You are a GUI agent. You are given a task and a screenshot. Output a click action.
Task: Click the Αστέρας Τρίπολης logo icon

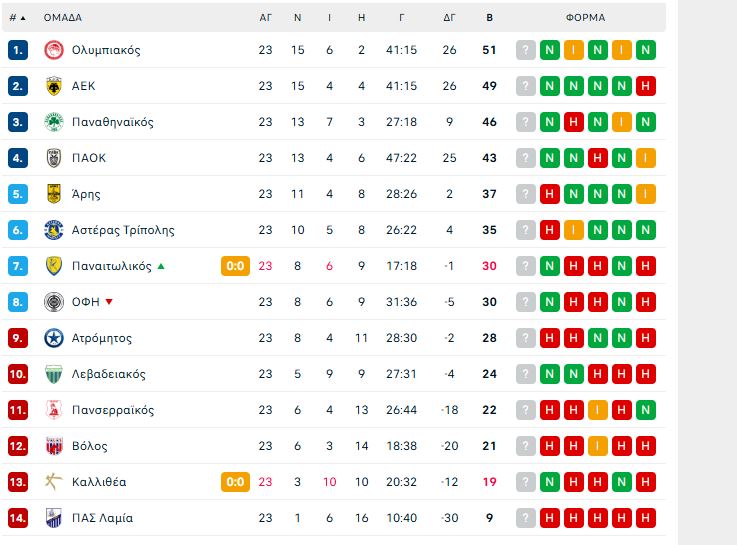click(54, 230)
